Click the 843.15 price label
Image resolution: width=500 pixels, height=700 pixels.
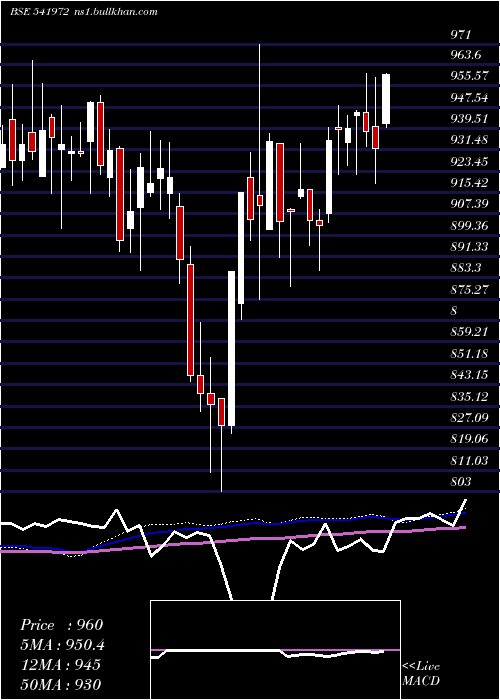469,375
